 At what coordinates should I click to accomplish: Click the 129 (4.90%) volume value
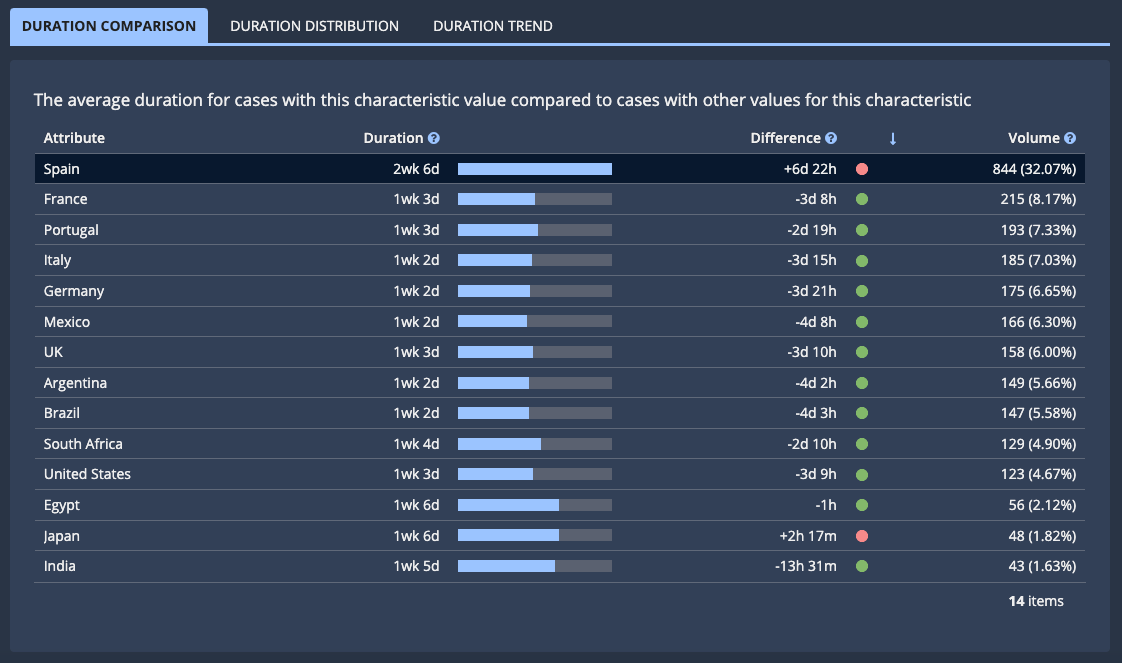tap(1038, 443)
